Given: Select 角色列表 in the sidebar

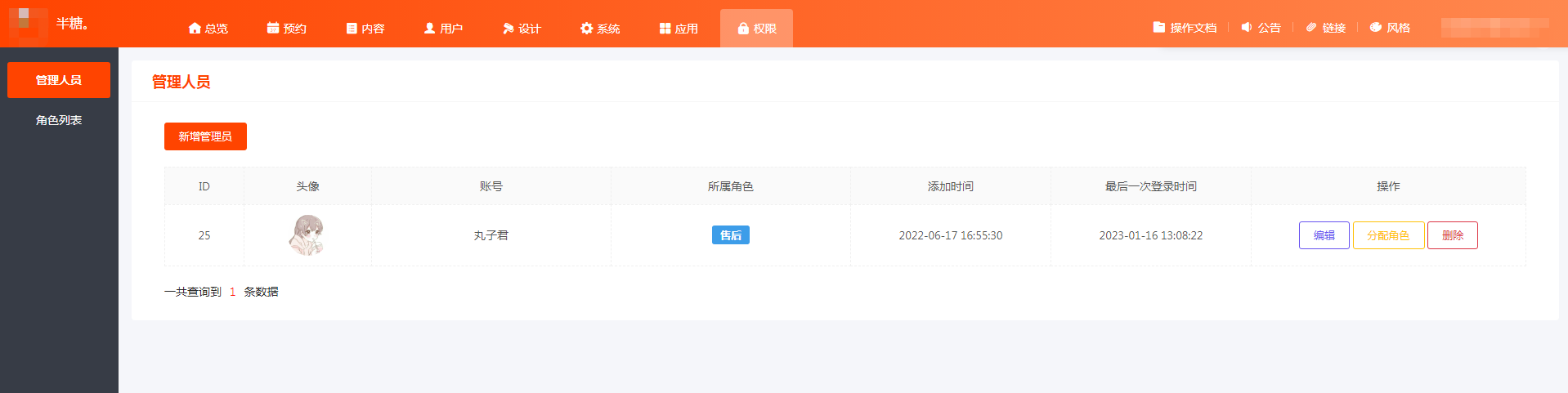Looking at the screenshot, I should (59, 120).
